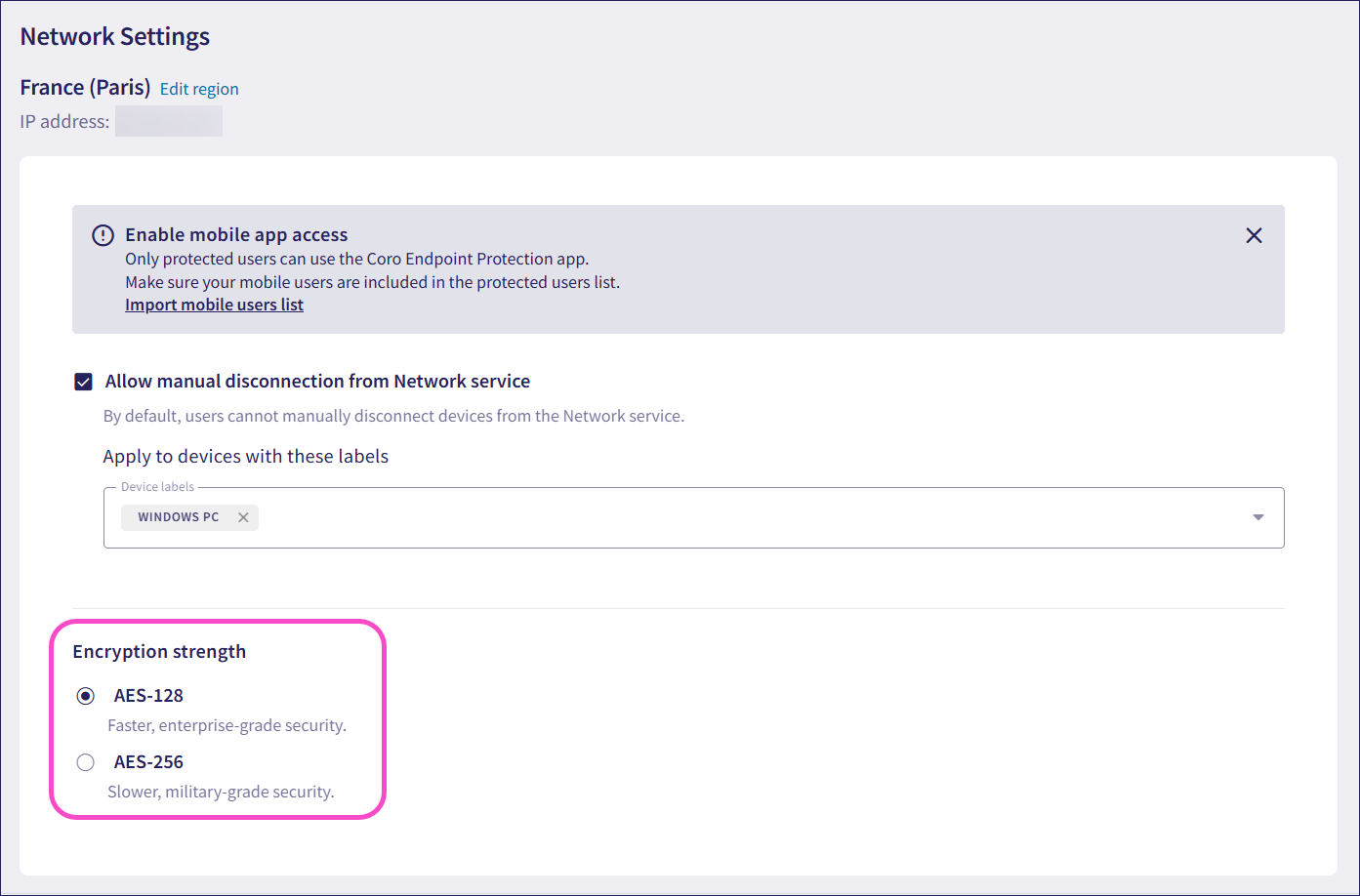This screenshot has width=1360, height=896.
Task: Click the France (Paris) region name
Action: click(x=85, y=88)
